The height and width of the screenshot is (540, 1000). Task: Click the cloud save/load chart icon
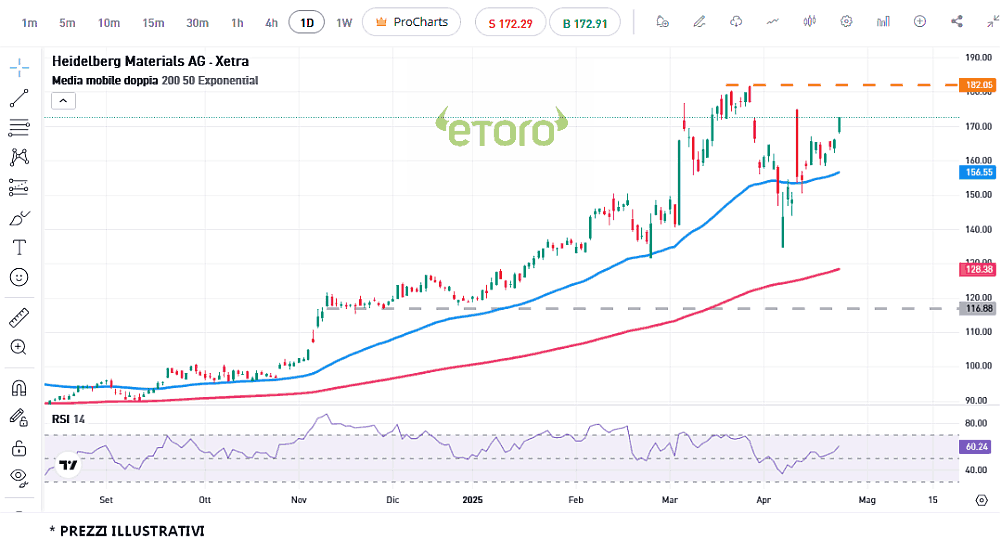click(736, 22)
